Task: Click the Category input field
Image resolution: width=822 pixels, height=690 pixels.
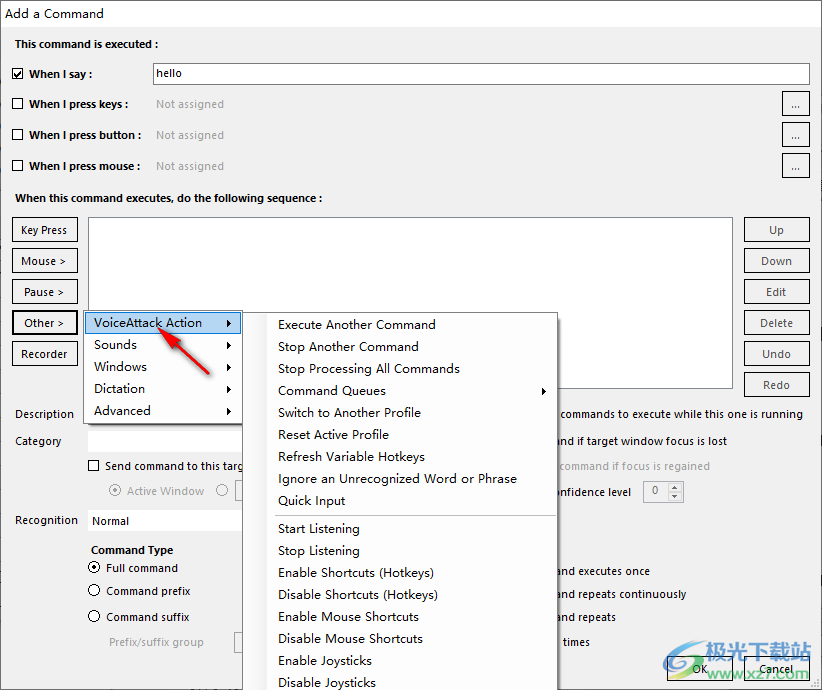Action: [x=165, y=441]
